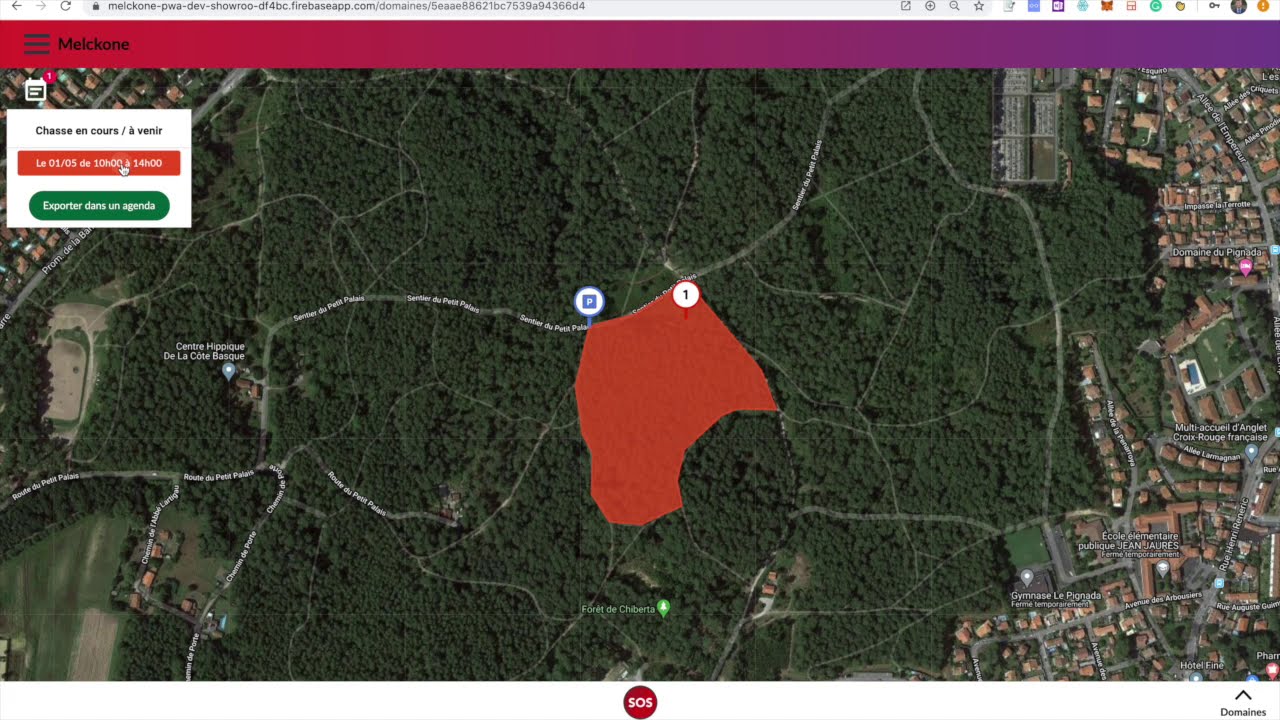Select the numbered marker 1 on the map

[685, 296]
